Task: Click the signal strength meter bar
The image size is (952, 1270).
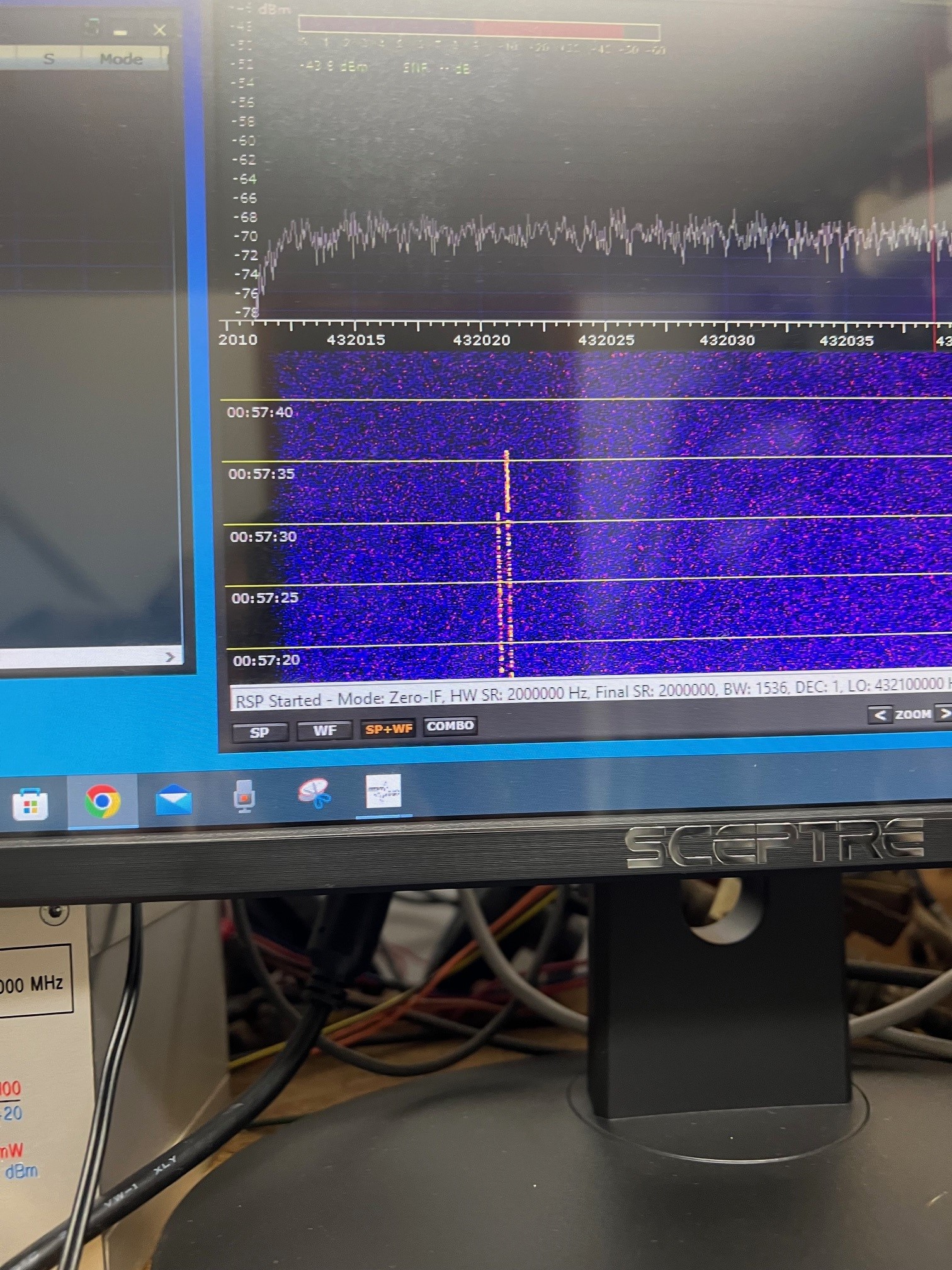Action: 479,27
